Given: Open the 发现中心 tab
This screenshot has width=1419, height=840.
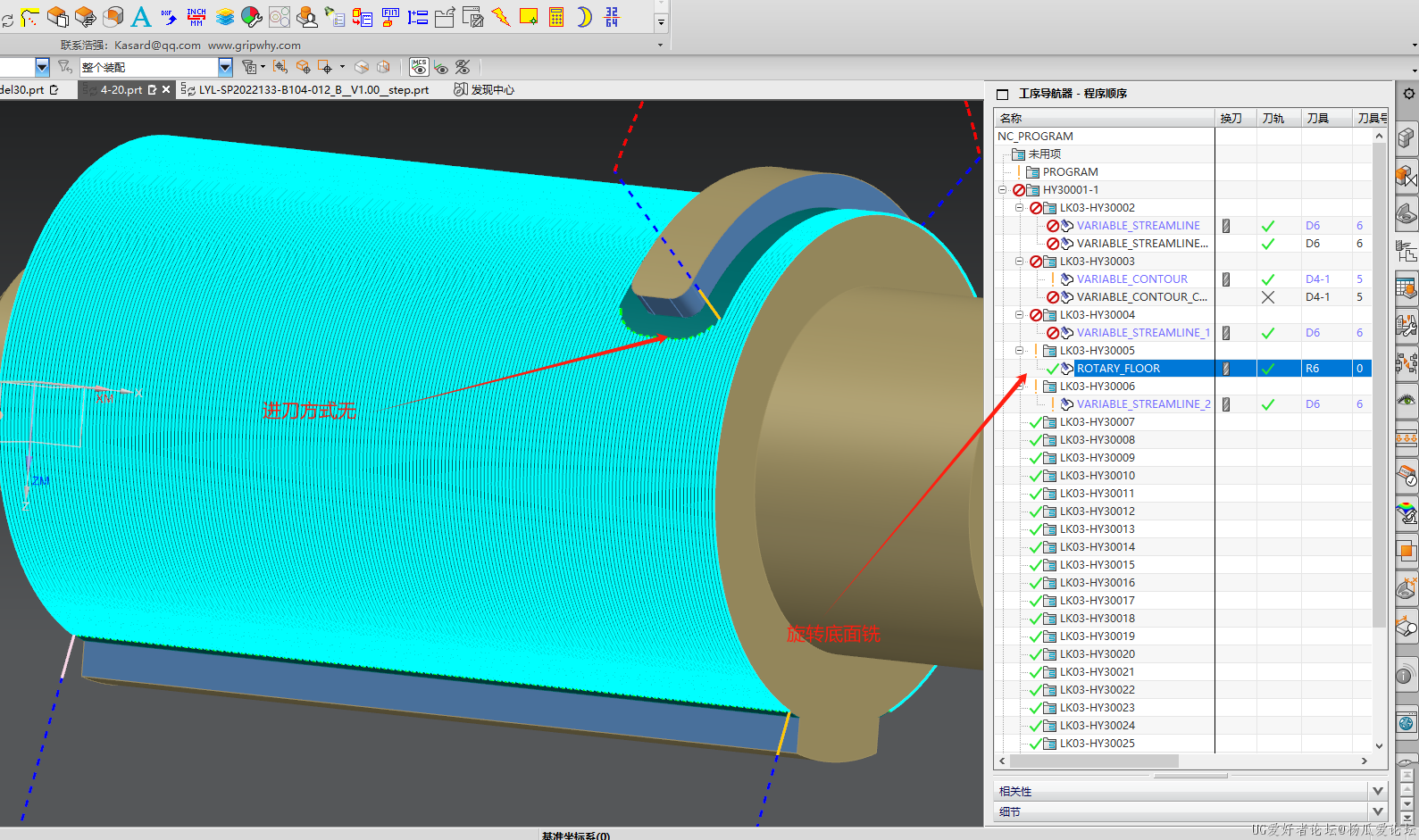Looking at the screenshot, I should pyautogui.click(x=485, y=90).
